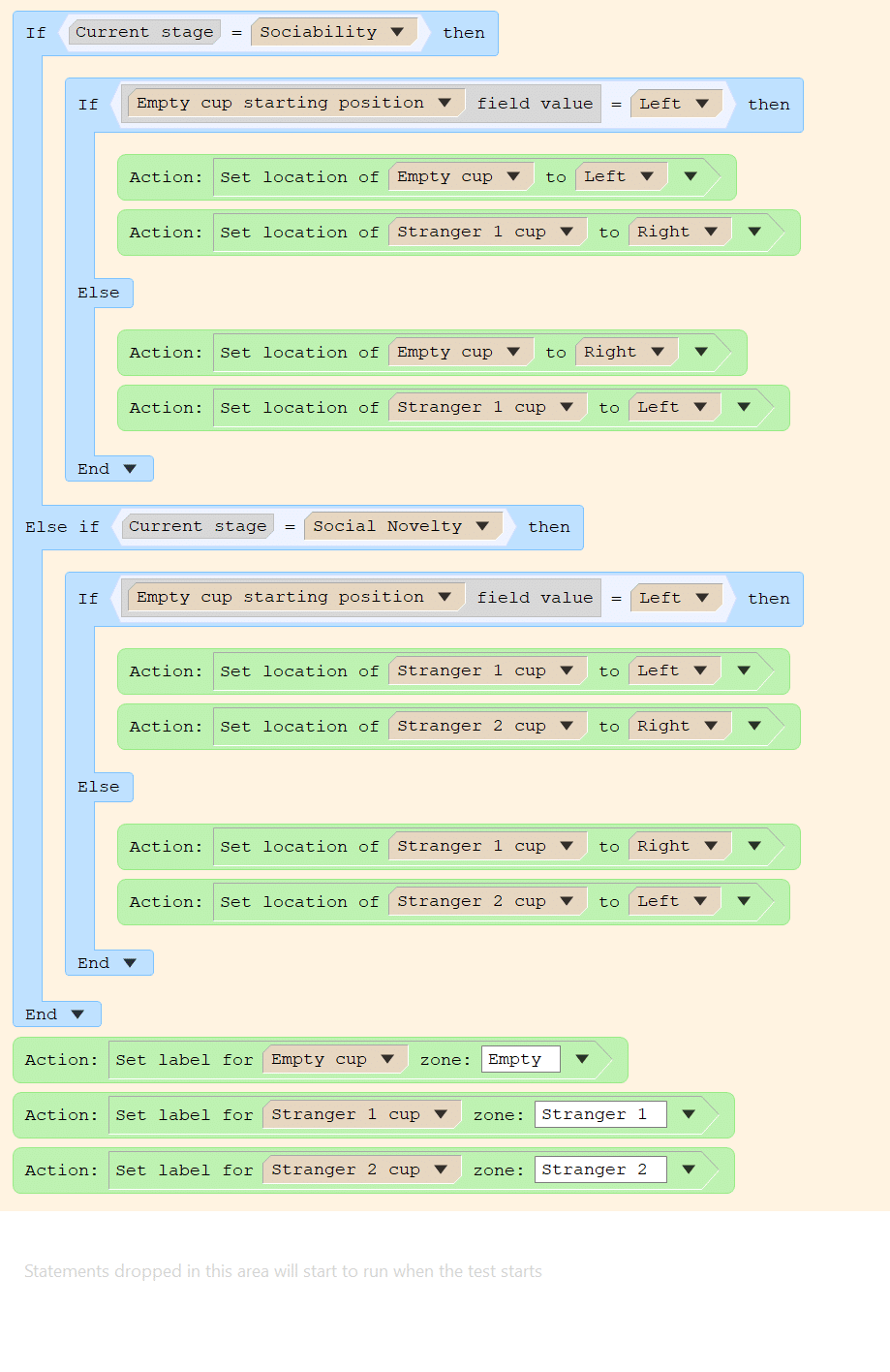This screenshot has height=1372, width=890.
Task: Expand options arrow after Stranger 1 zone field
Action: 689,1114
